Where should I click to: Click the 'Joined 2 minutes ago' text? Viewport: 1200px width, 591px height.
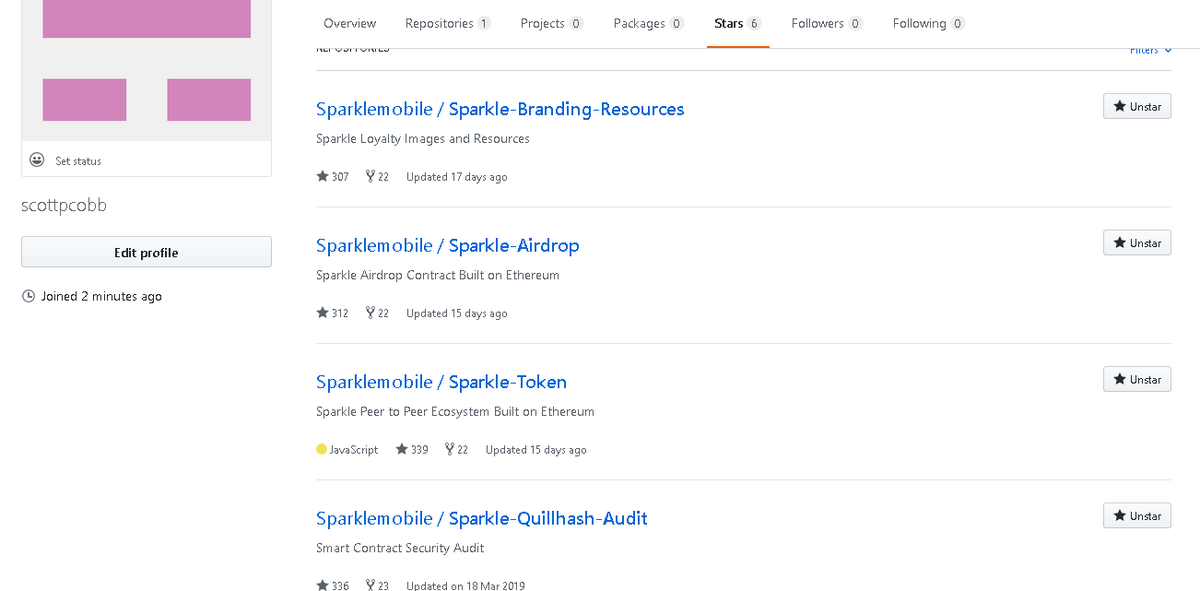click(x=101, y=297)
